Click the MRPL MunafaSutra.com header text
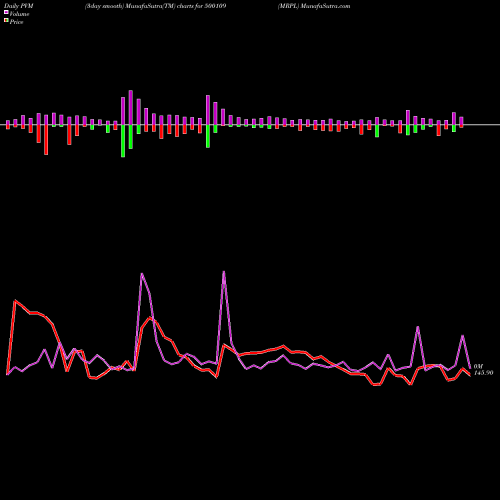500x500 pixels. tap(314, 6)
